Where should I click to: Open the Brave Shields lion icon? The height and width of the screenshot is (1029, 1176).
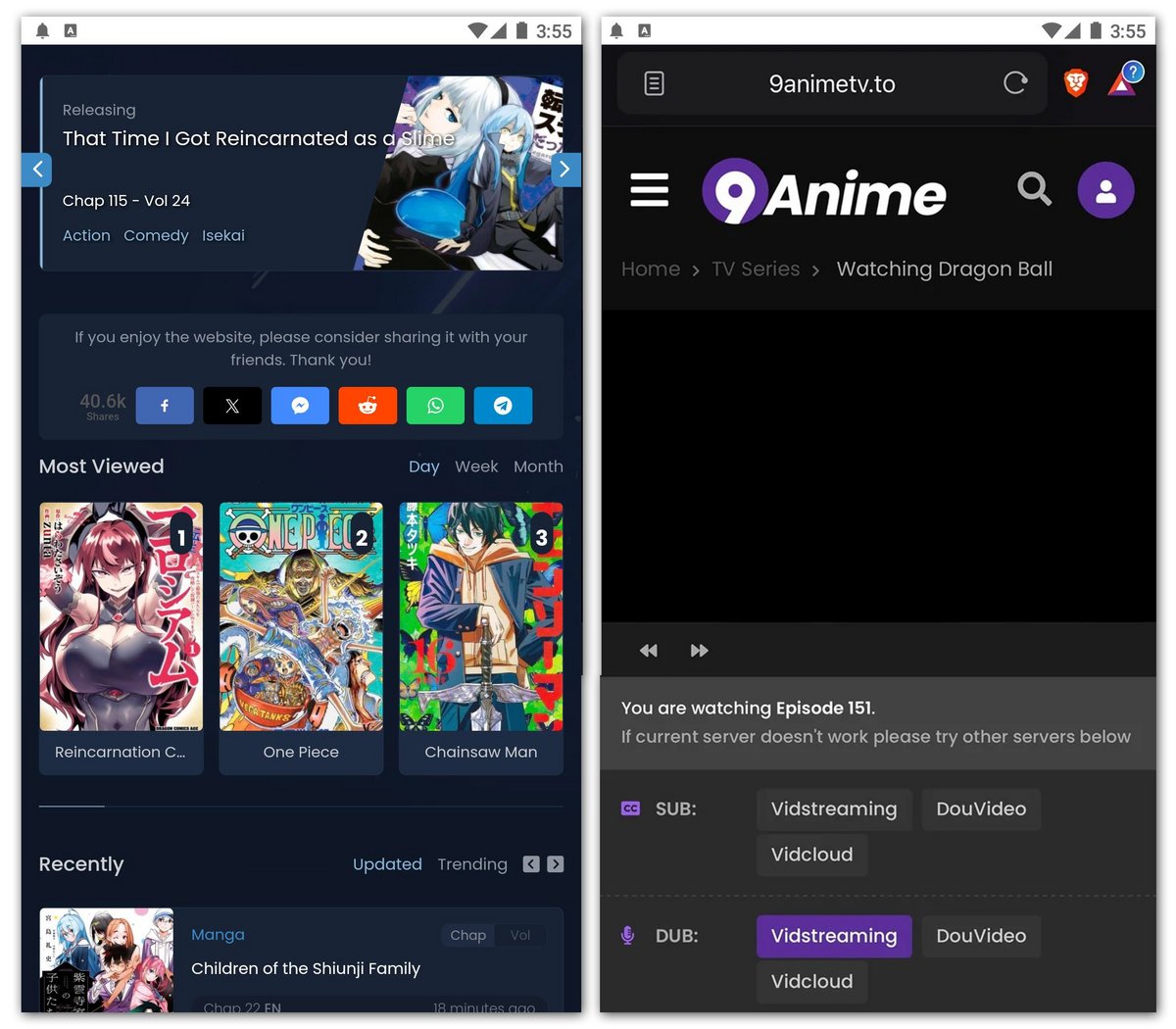1074,83
